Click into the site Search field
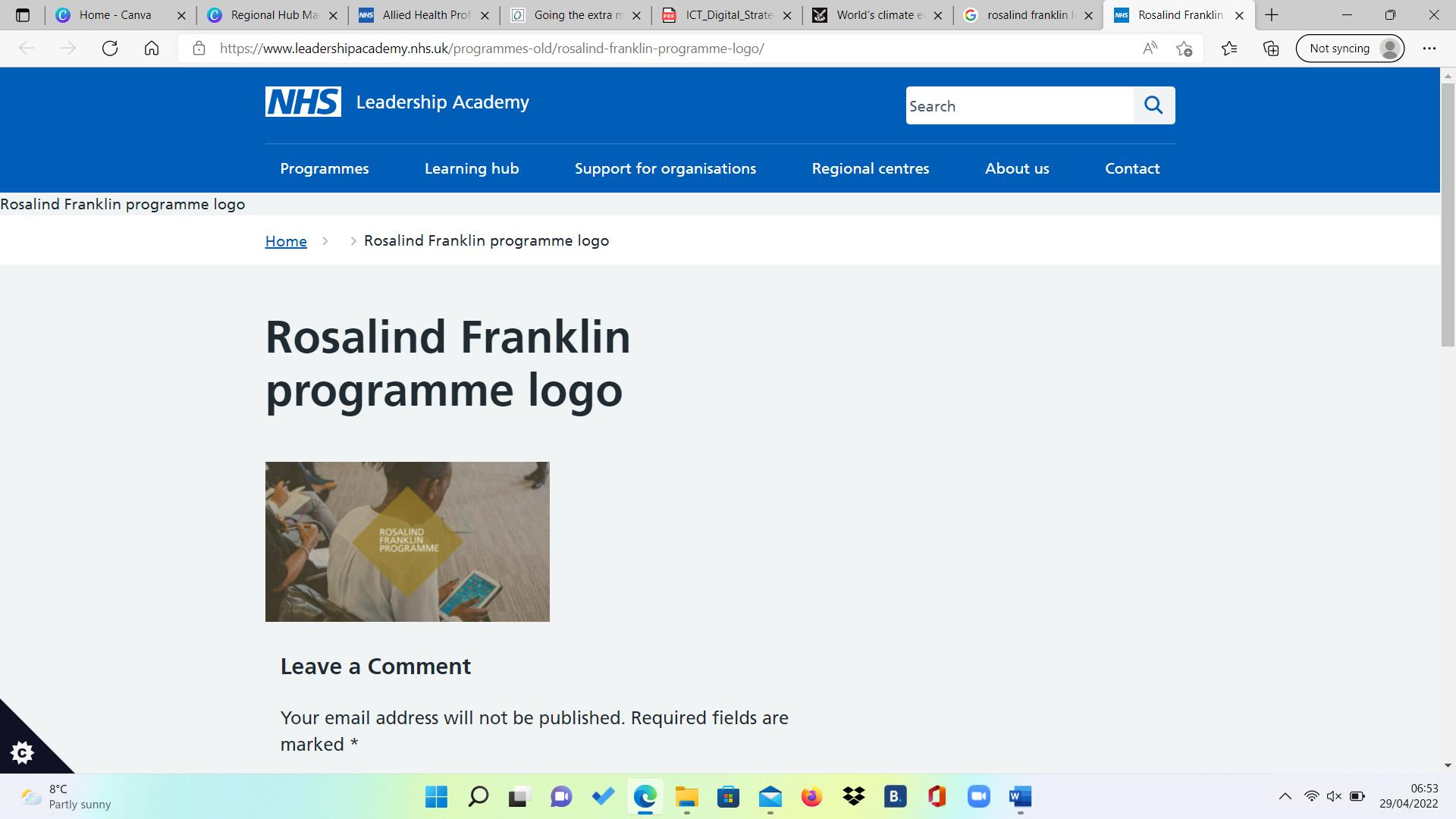The height and width of the screenshot is (819, 1456). click(x=1020, y=105)
